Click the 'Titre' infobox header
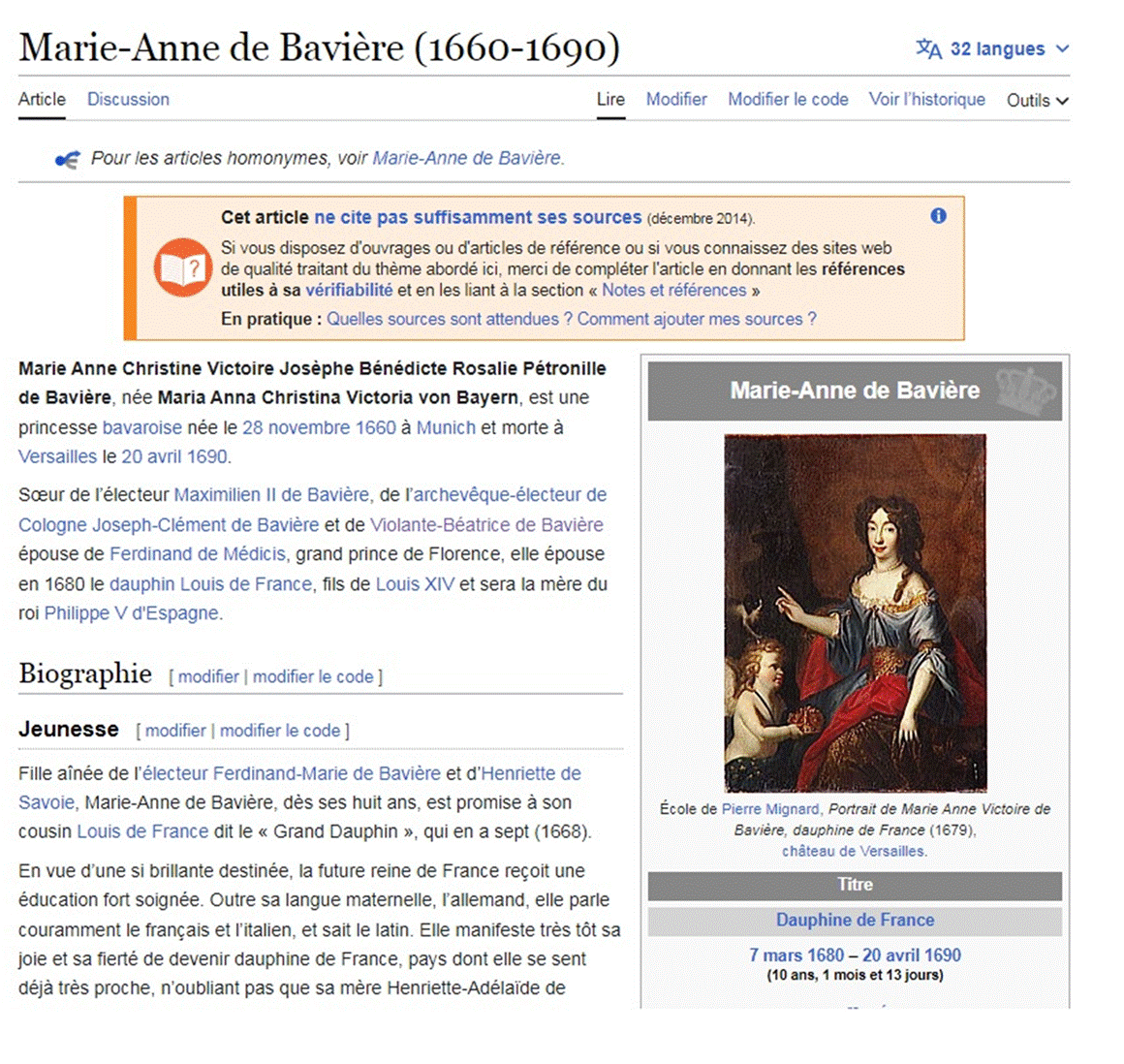This screenshot has width=1124, height=1064. pyautogui.click(x=856, y=885)
